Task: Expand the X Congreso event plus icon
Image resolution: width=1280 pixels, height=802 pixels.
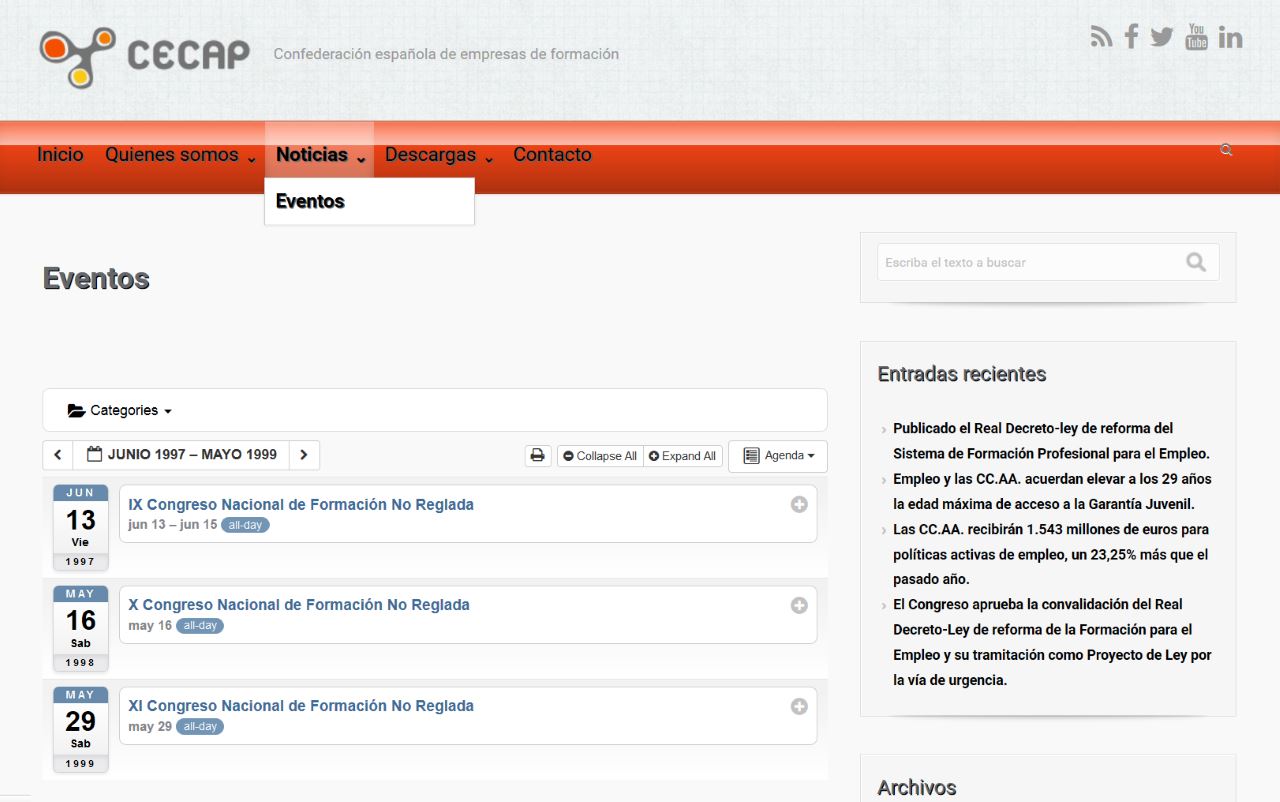Action: tap(799, 605)
